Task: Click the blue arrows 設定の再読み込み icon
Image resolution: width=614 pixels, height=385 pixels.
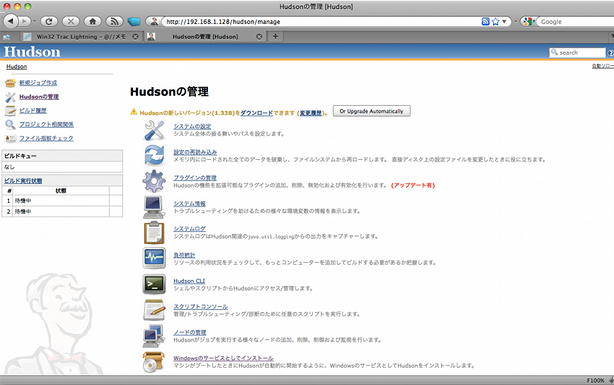Action: click(x=154, y=155)
